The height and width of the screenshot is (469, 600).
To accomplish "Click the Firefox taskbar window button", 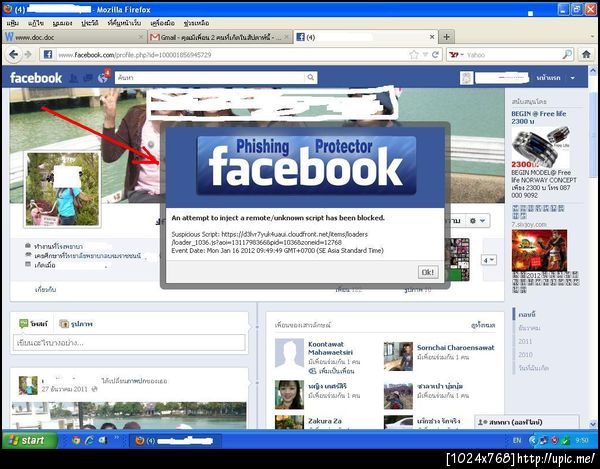I will click(175, 440).
